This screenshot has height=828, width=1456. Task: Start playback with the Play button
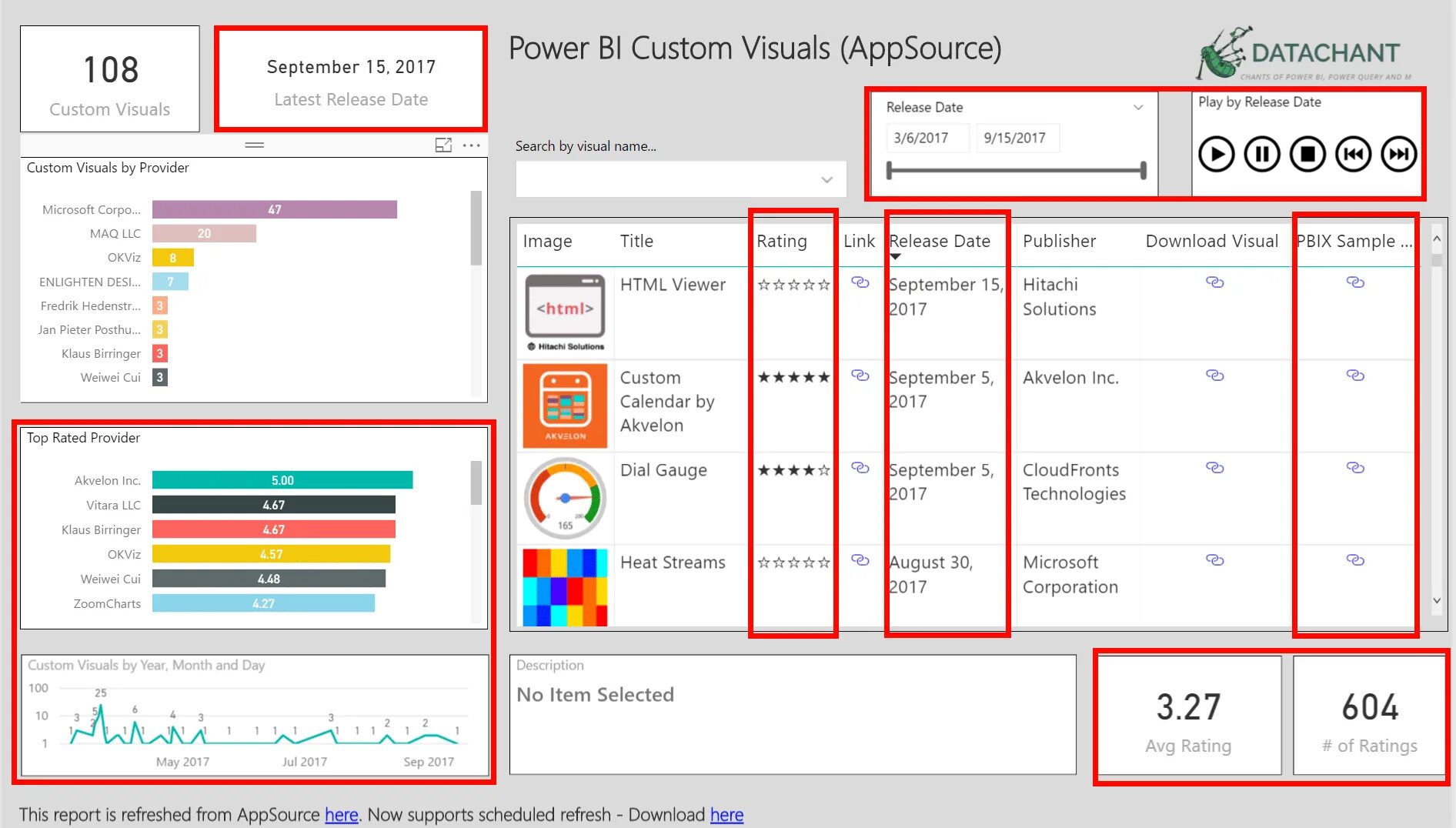tap(1216, 154)
